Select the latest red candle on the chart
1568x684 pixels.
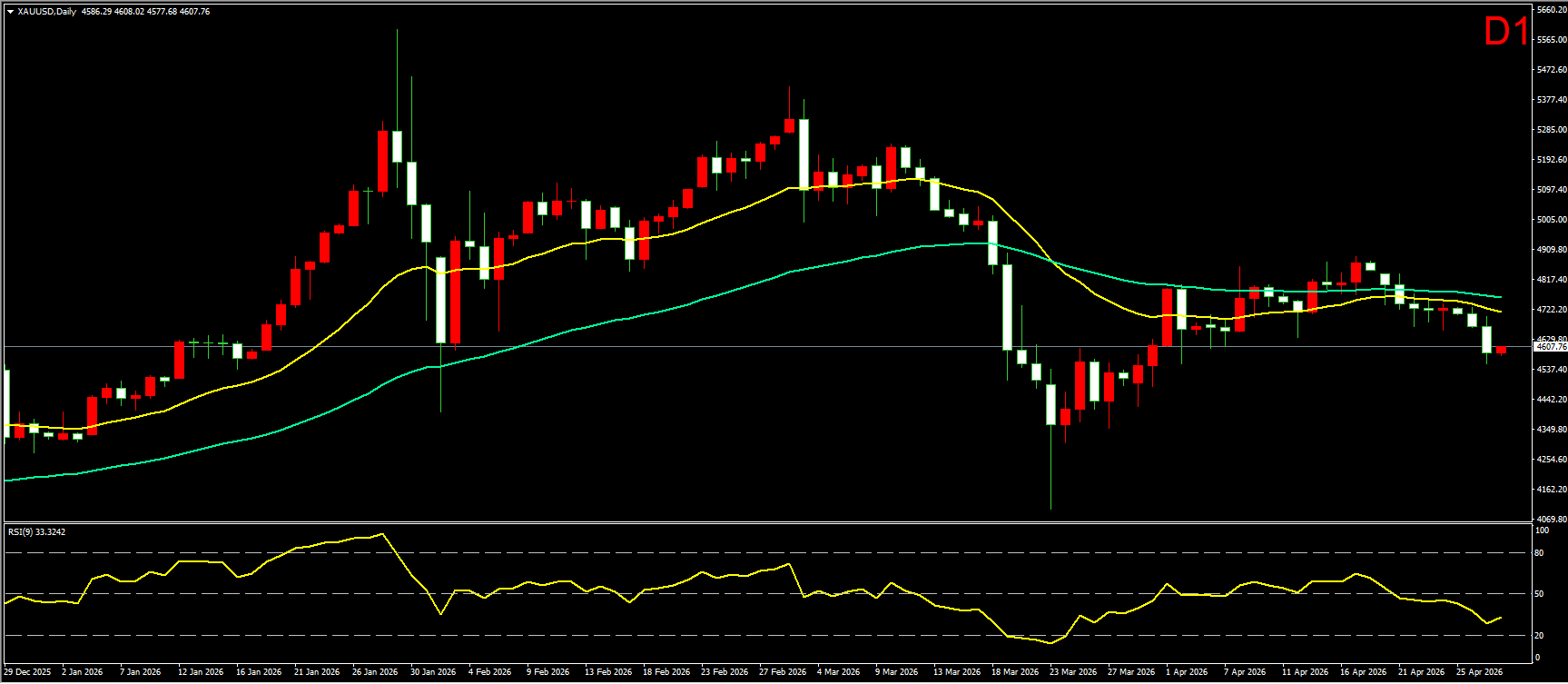(1501, 351)
